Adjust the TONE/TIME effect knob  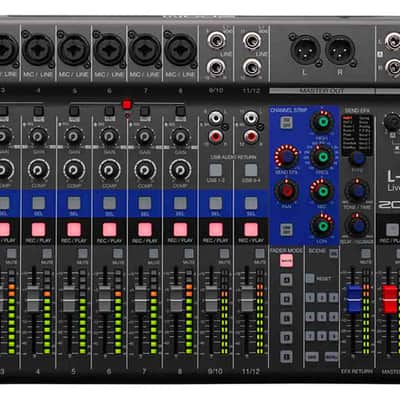358,191
